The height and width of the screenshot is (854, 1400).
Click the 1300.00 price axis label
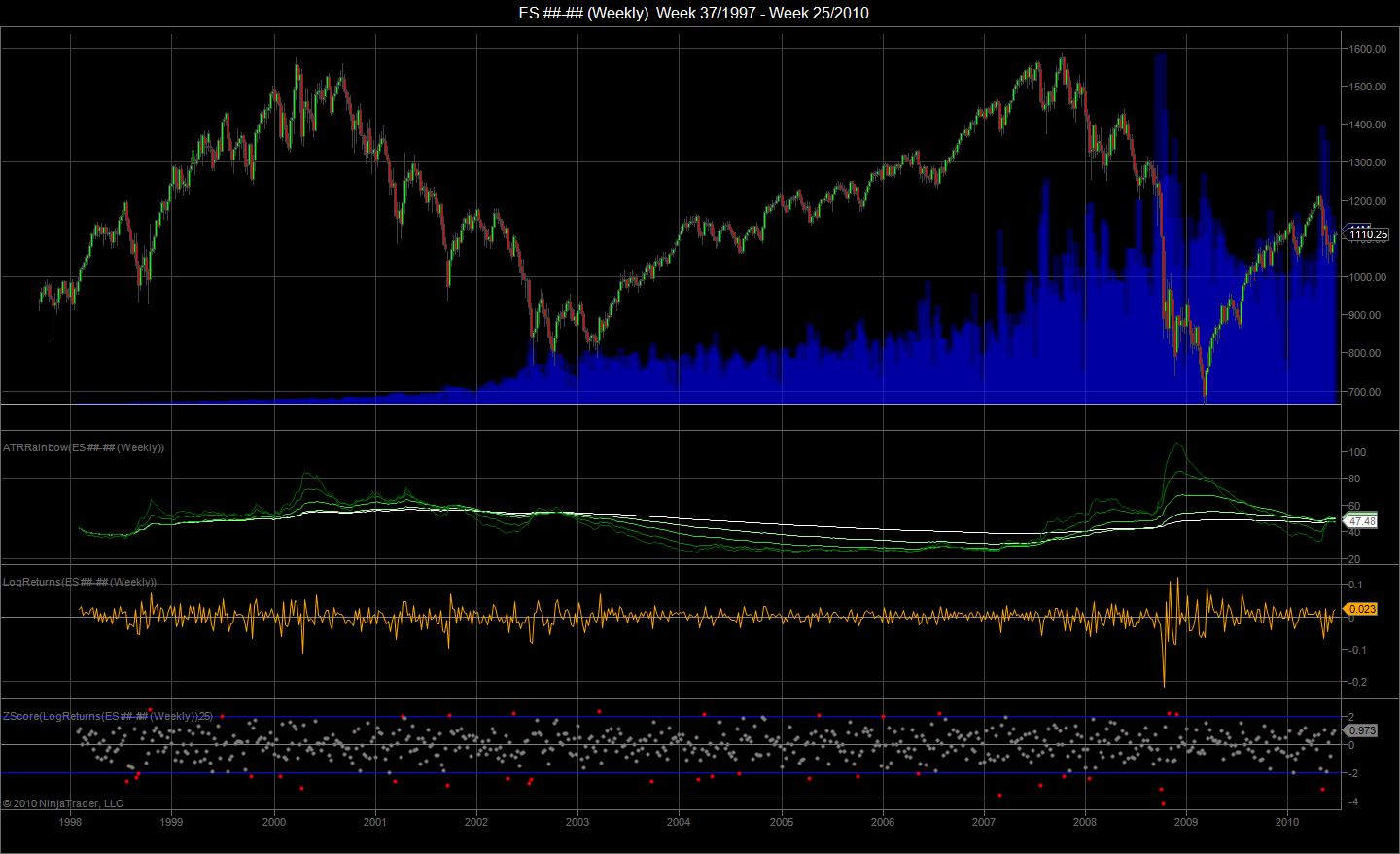[1367, 162]
